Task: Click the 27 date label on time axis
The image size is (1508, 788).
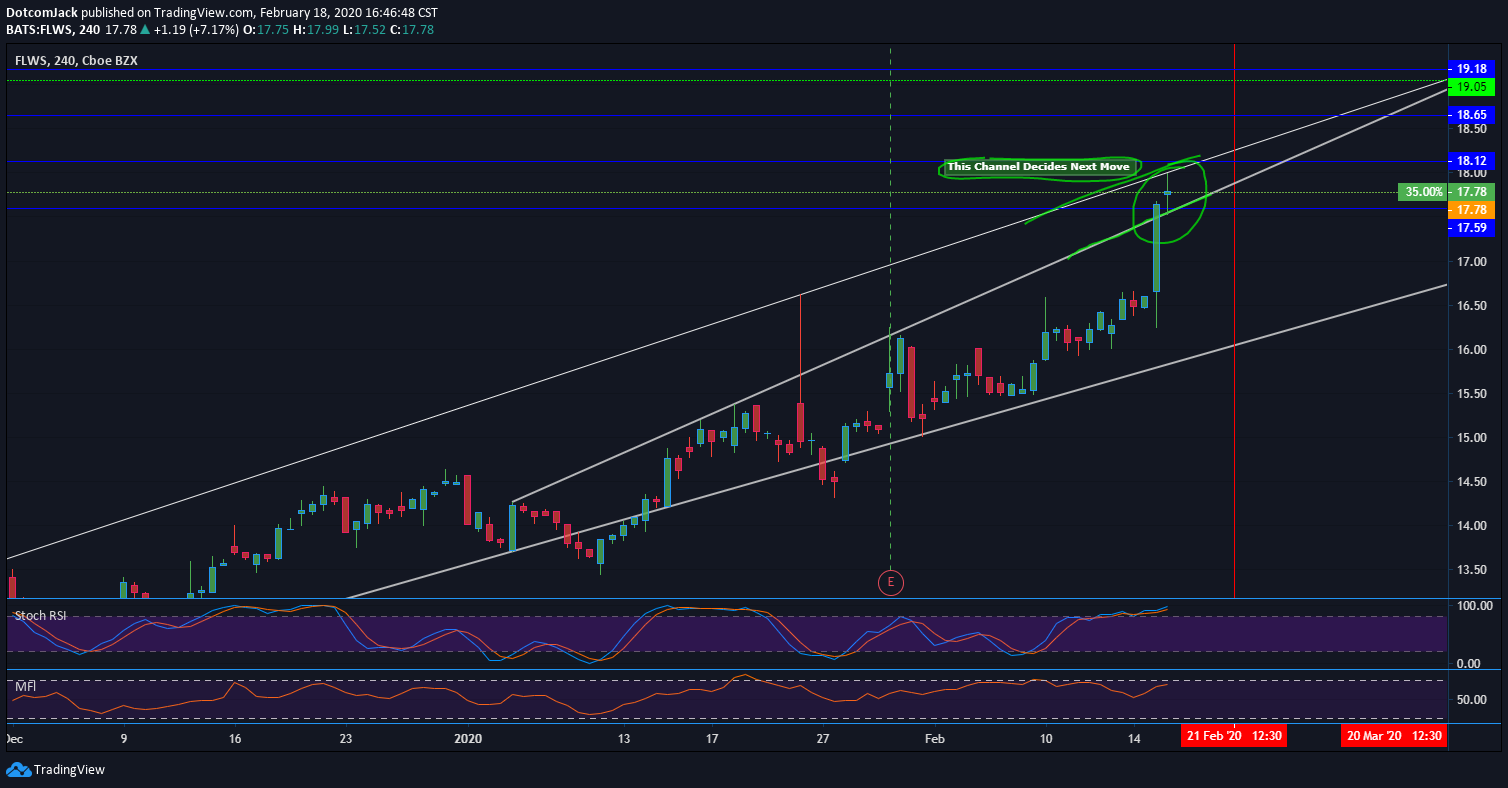Action: point(823,739)
